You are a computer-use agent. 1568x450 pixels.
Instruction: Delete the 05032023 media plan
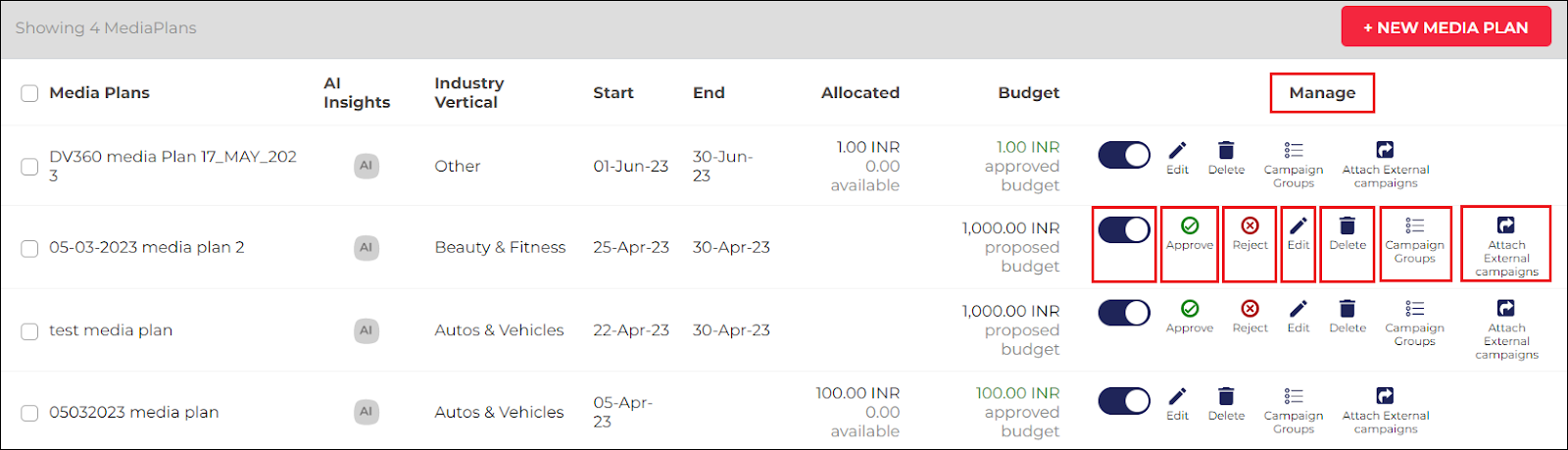(1226, 404)
